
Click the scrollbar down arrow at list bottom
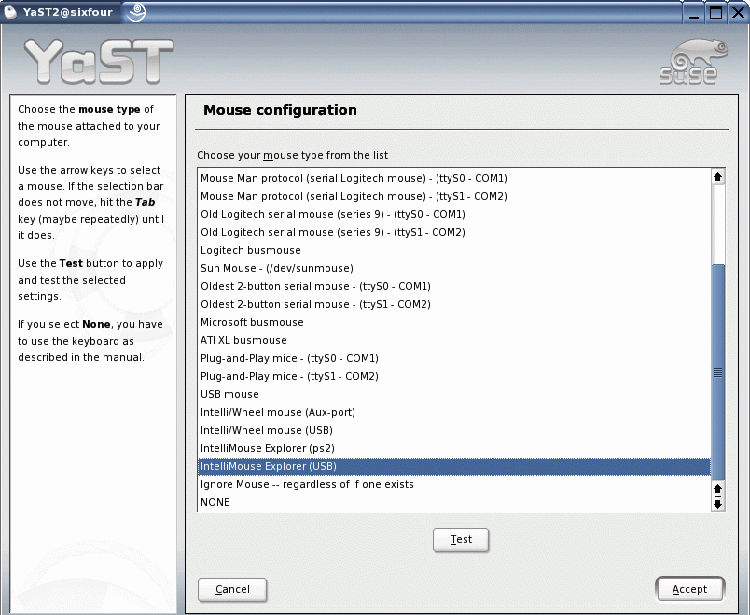[x=717, y=504]
